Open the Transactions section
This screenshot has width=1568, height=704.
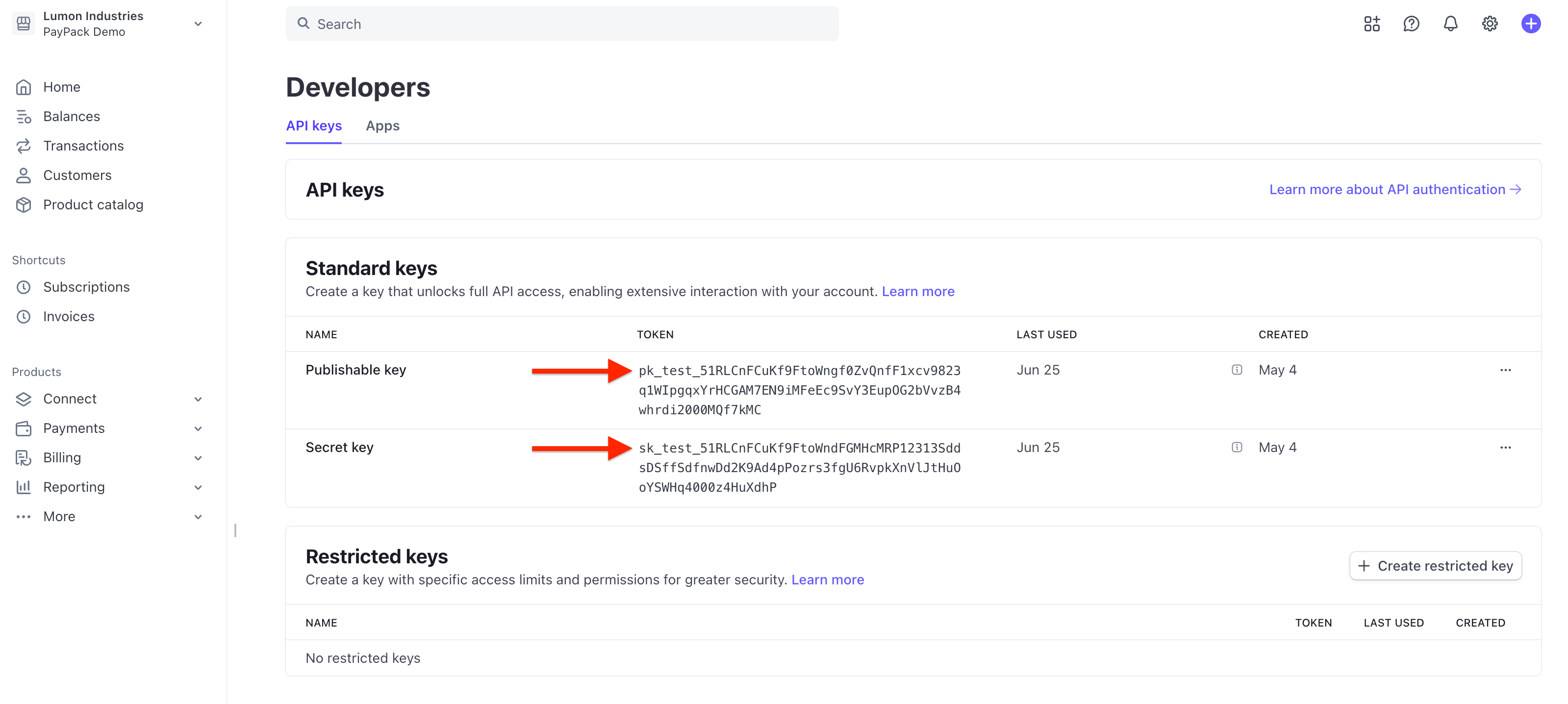(x=83, y=146)
